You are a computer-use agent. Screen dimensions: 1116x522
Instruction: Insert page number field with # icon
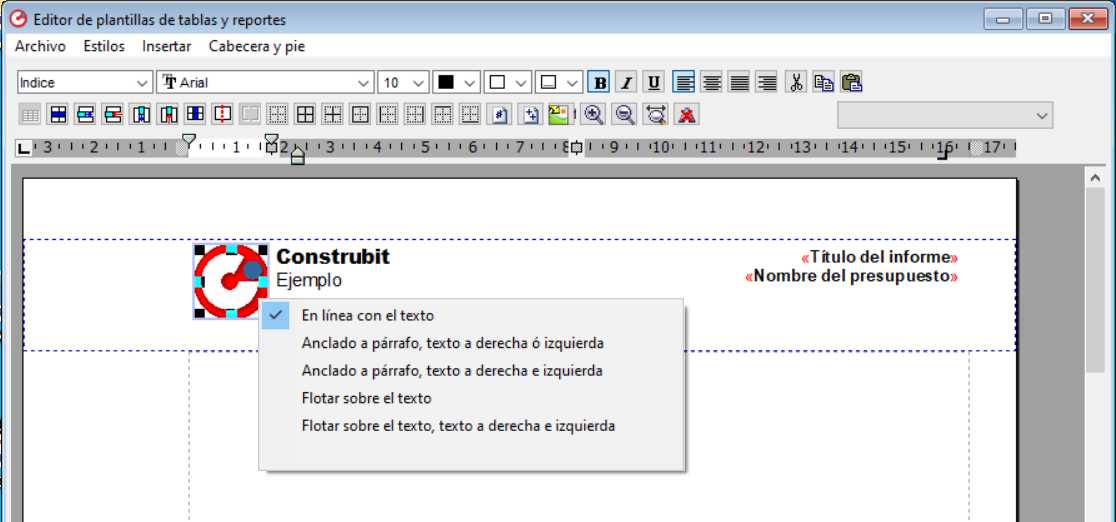click(x=500, y=114)
